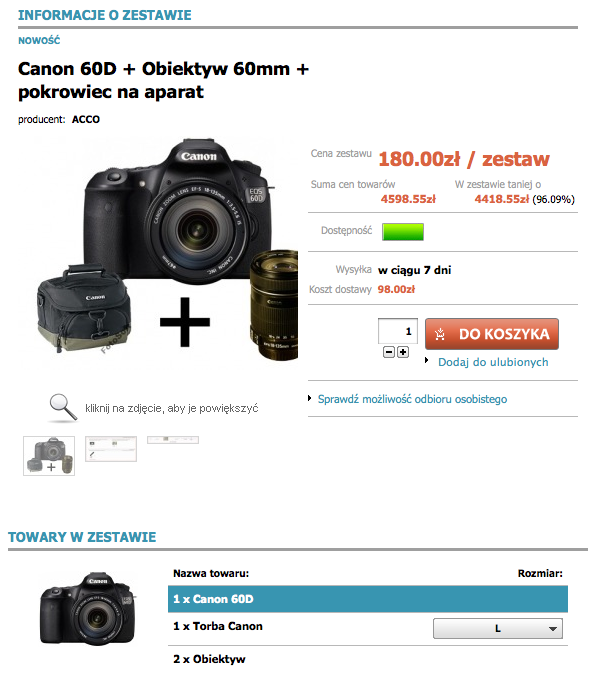Click the quantity input field
The height and width of the screenshot is (695, 593).
tap(398, 331)
